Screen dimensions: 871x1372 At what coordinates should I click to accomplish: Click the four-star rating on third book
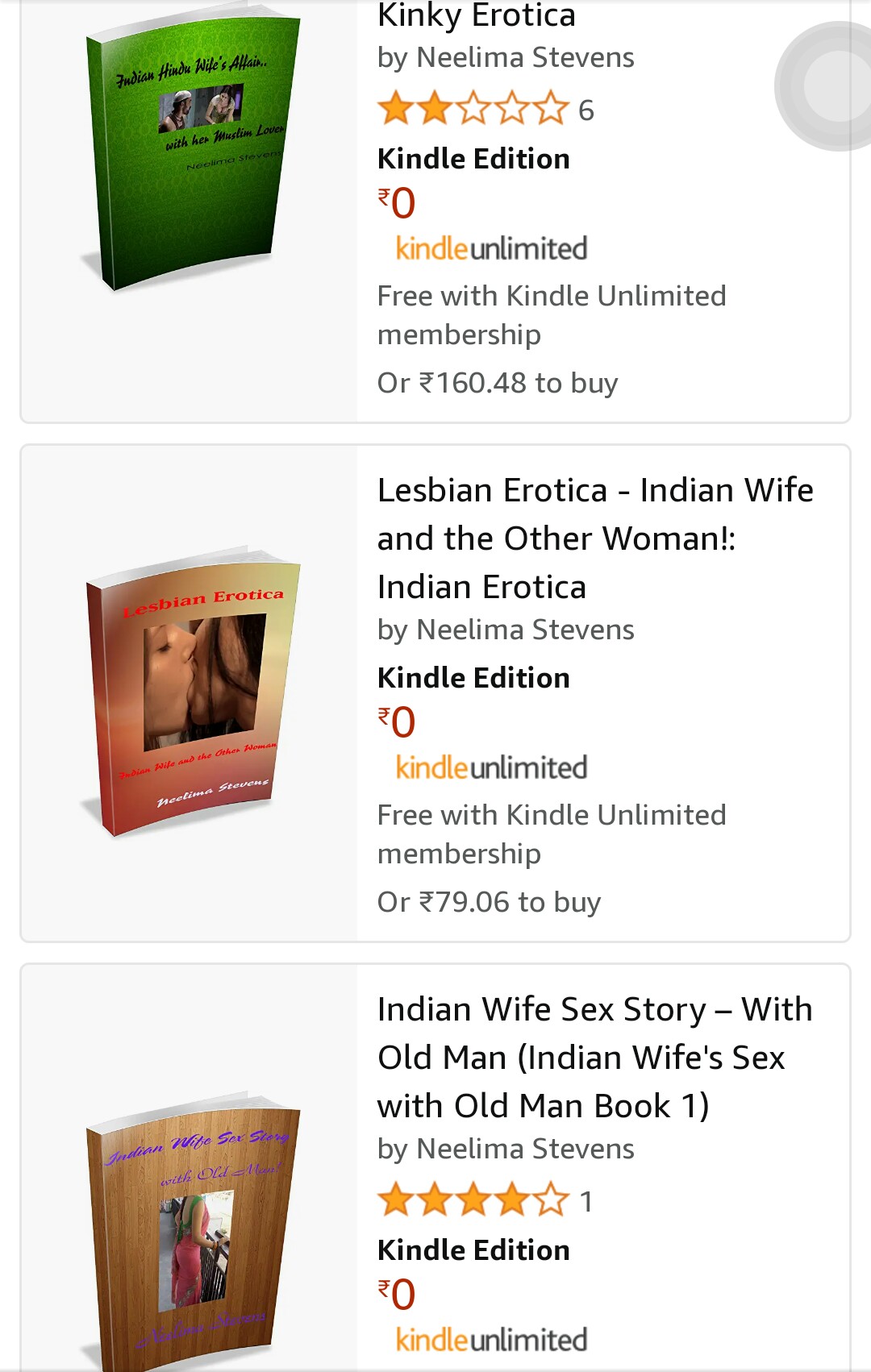(473, 1200)
